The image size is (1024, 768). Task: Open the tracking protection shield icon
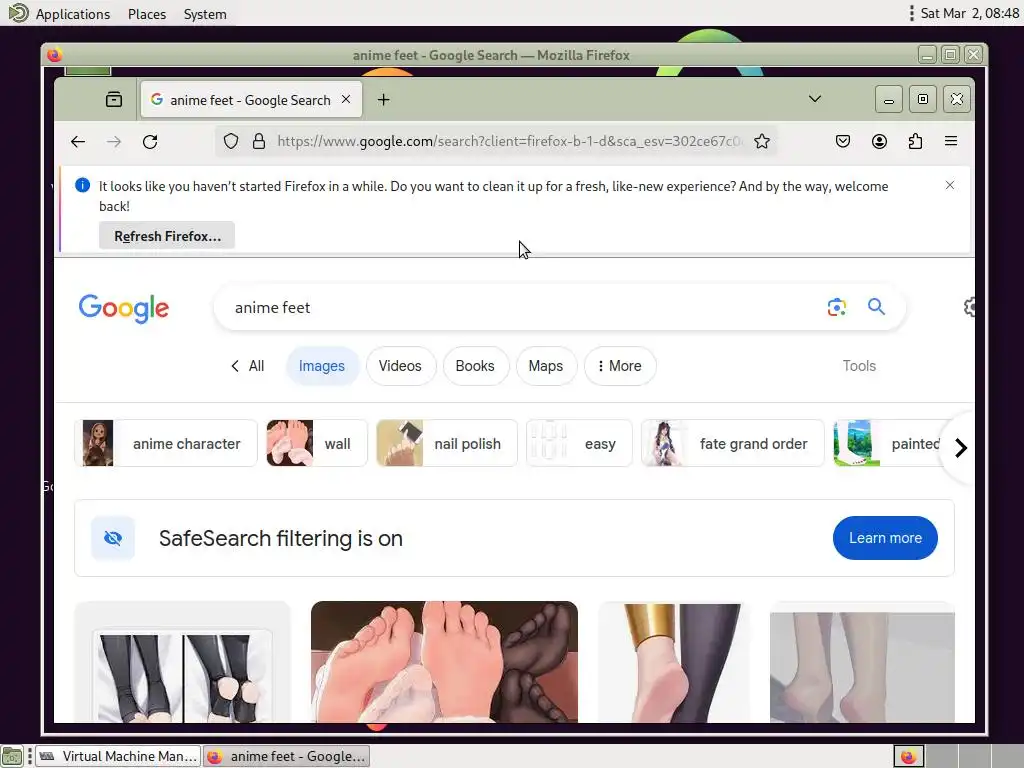point(231,141)
